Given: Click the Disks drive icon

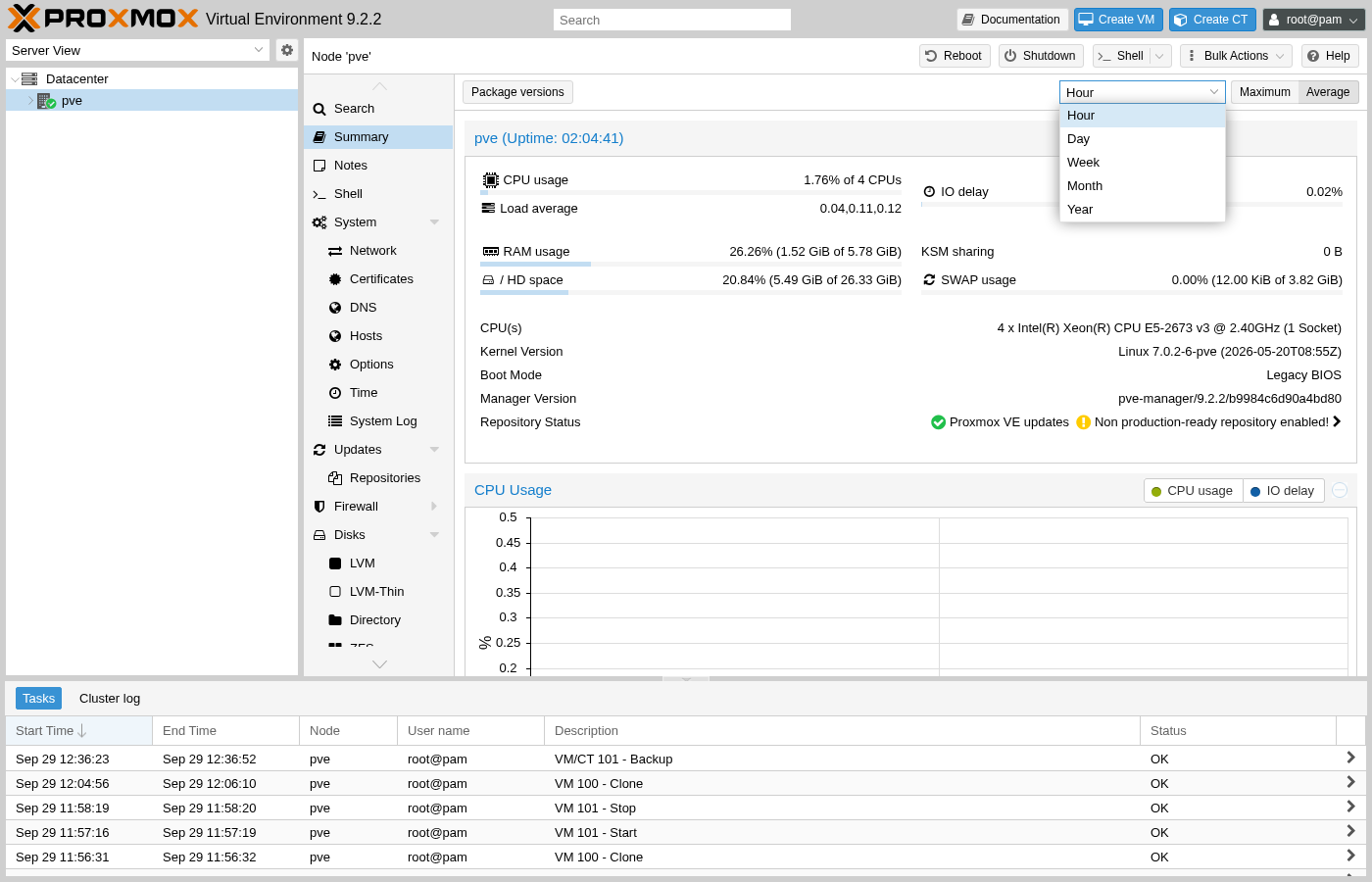Looking at the screenshot, I should tap(319, 535).
